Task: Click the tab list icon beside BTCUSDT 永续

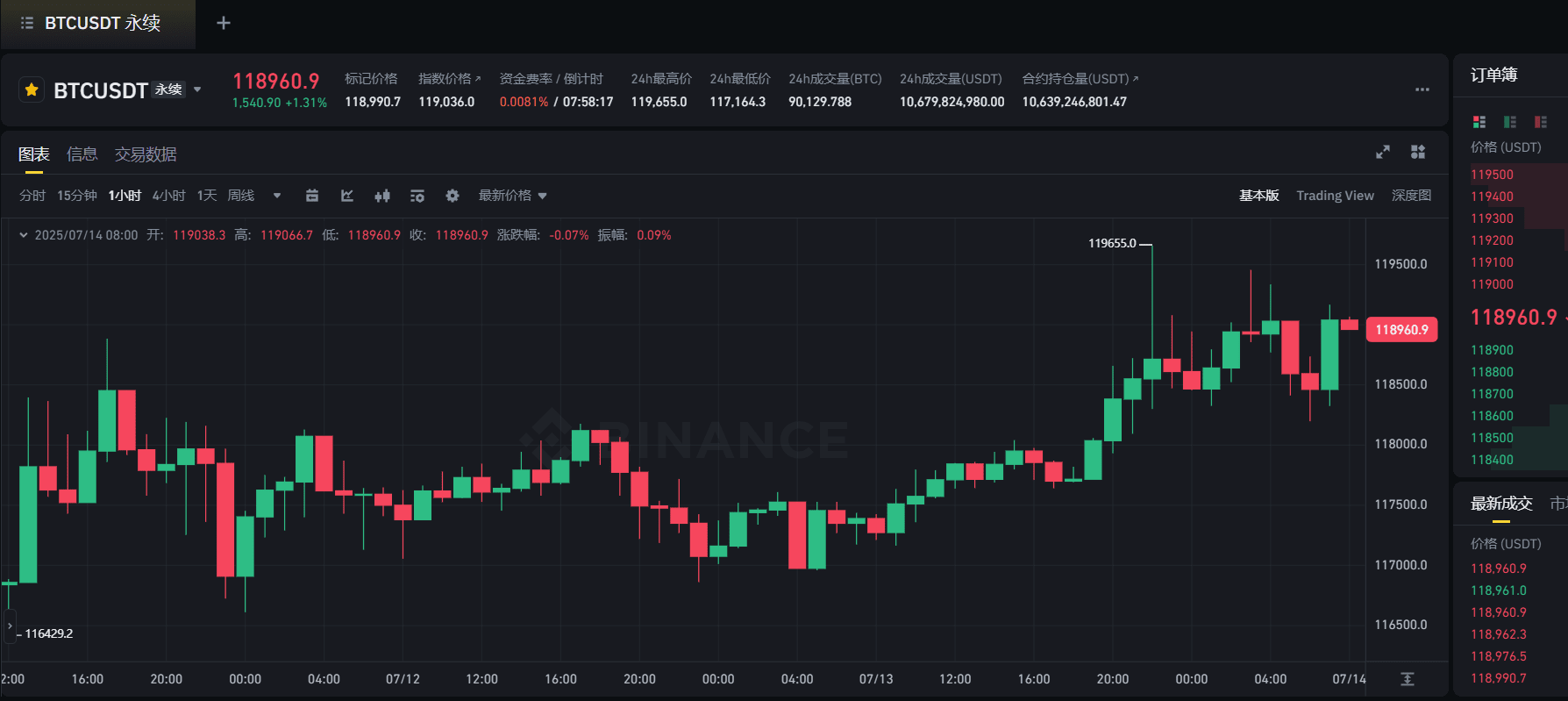Action: click(27, 23)
